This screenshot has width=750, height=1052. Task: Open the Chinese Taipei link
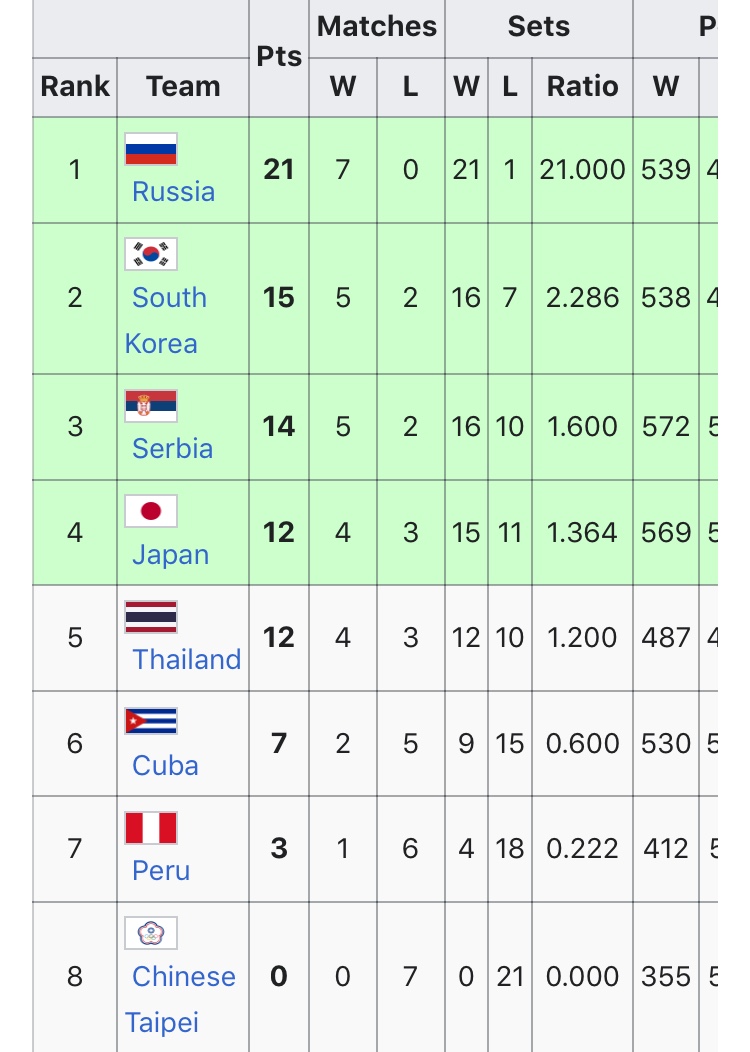point(180,1000)
